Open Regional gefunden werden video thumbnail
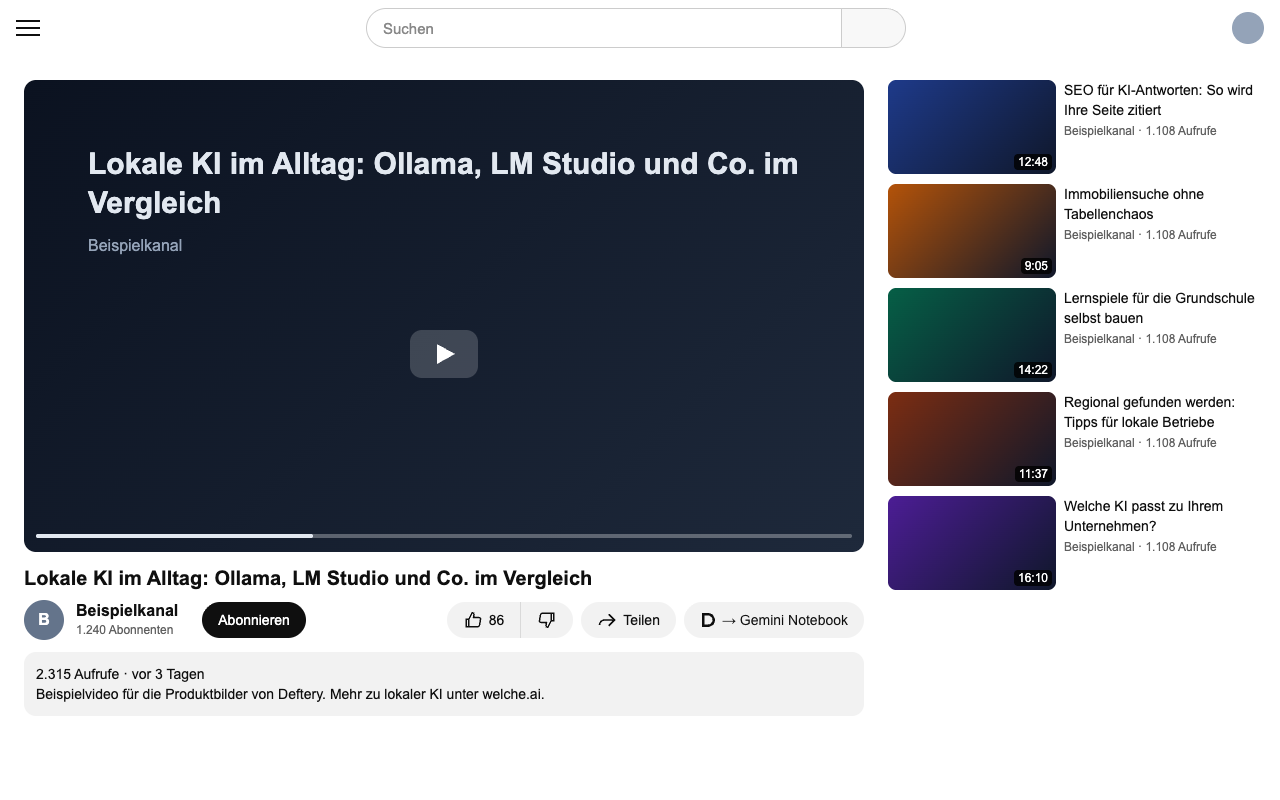1280x800 pixels. coord(972,439)
